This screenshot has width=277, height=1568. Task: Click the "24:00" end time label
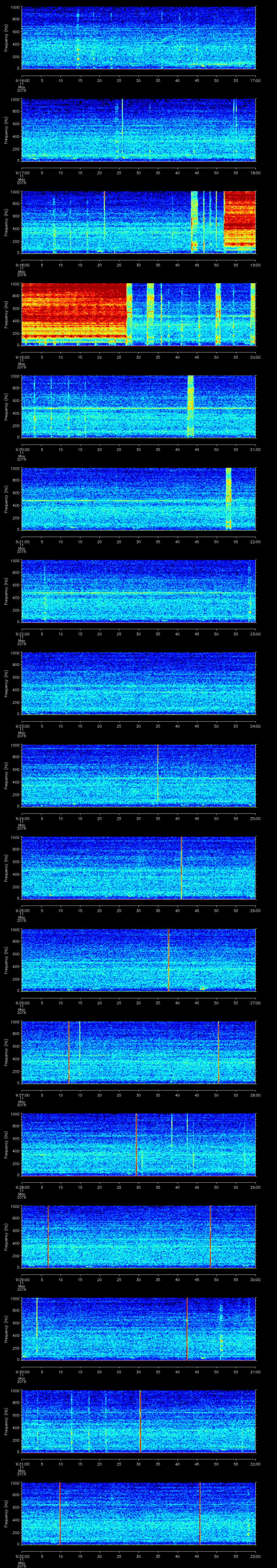click(256, 726)
